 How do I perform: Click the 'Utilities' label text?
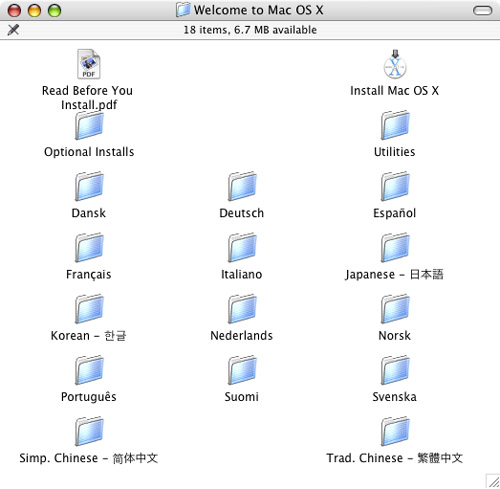(x=394, y=152)
